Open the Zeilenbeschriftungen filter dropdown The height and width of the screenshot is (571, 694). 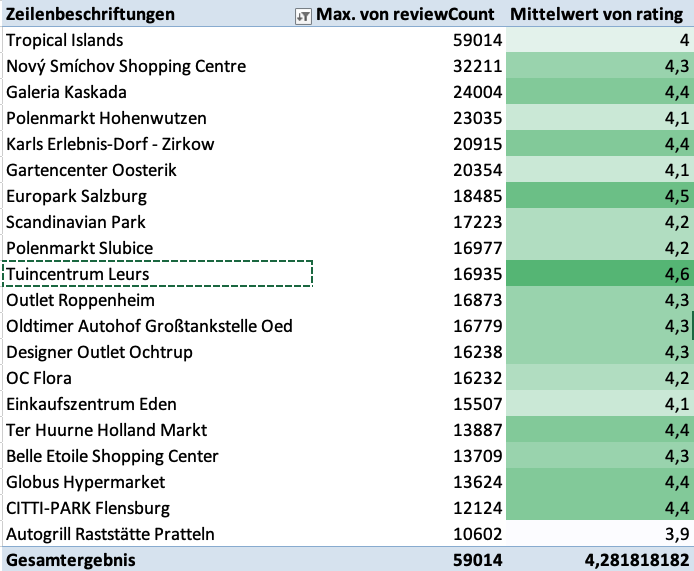(302, 14)
